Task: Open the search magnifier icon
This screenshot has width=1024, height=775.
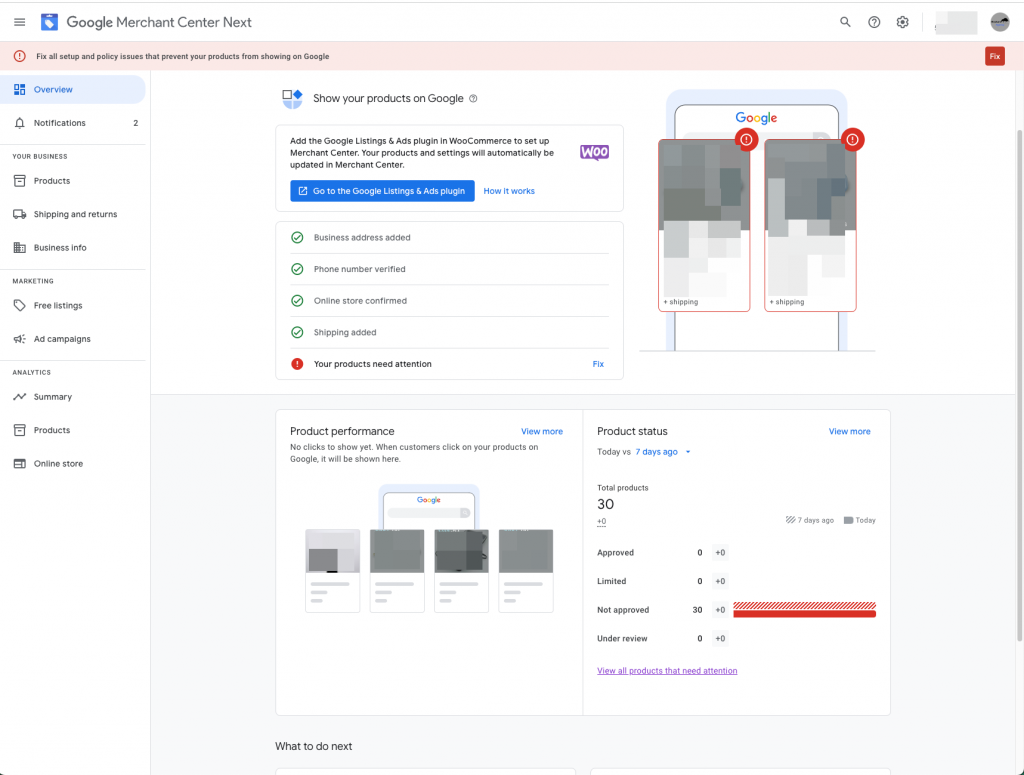Action: point(845,22)
